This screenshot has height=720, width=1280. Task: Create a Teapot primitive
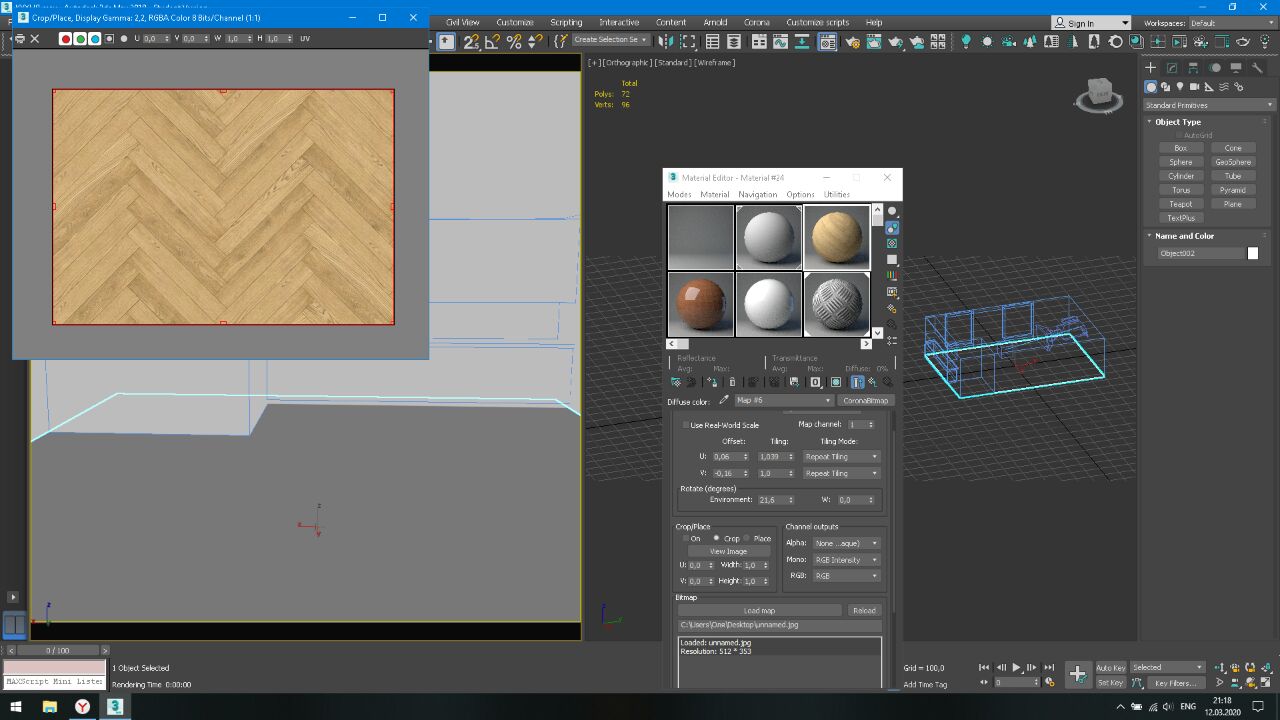(x=1181, y=204)
